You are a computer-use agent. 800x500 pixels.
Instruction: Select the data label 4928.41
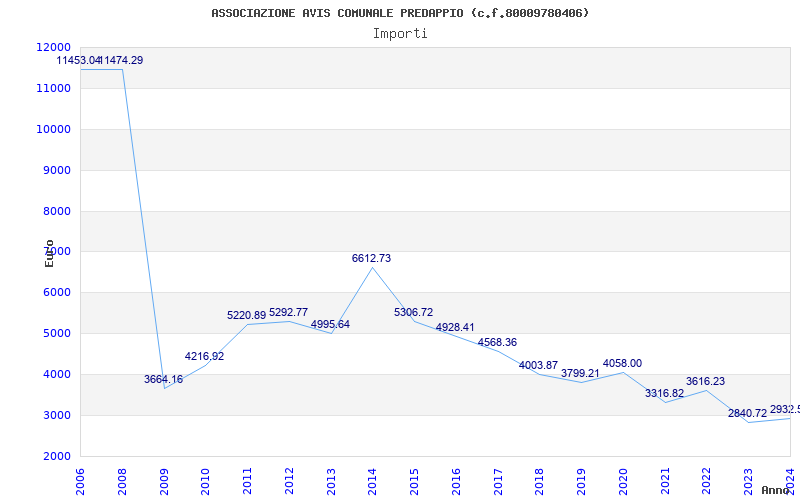coord(455,327)
